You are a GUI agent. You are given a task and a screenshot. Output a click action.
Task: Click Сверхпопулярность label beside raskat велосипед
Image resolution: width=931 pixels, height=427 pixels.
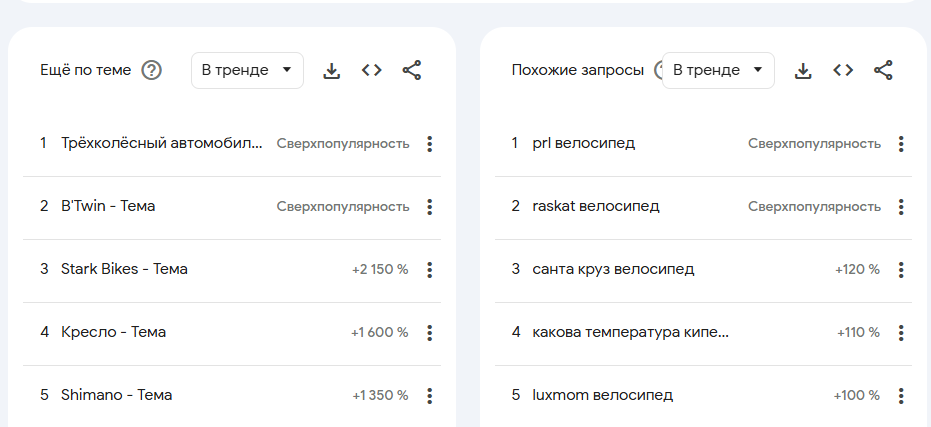pyautogui.click(x=814, y=207)
